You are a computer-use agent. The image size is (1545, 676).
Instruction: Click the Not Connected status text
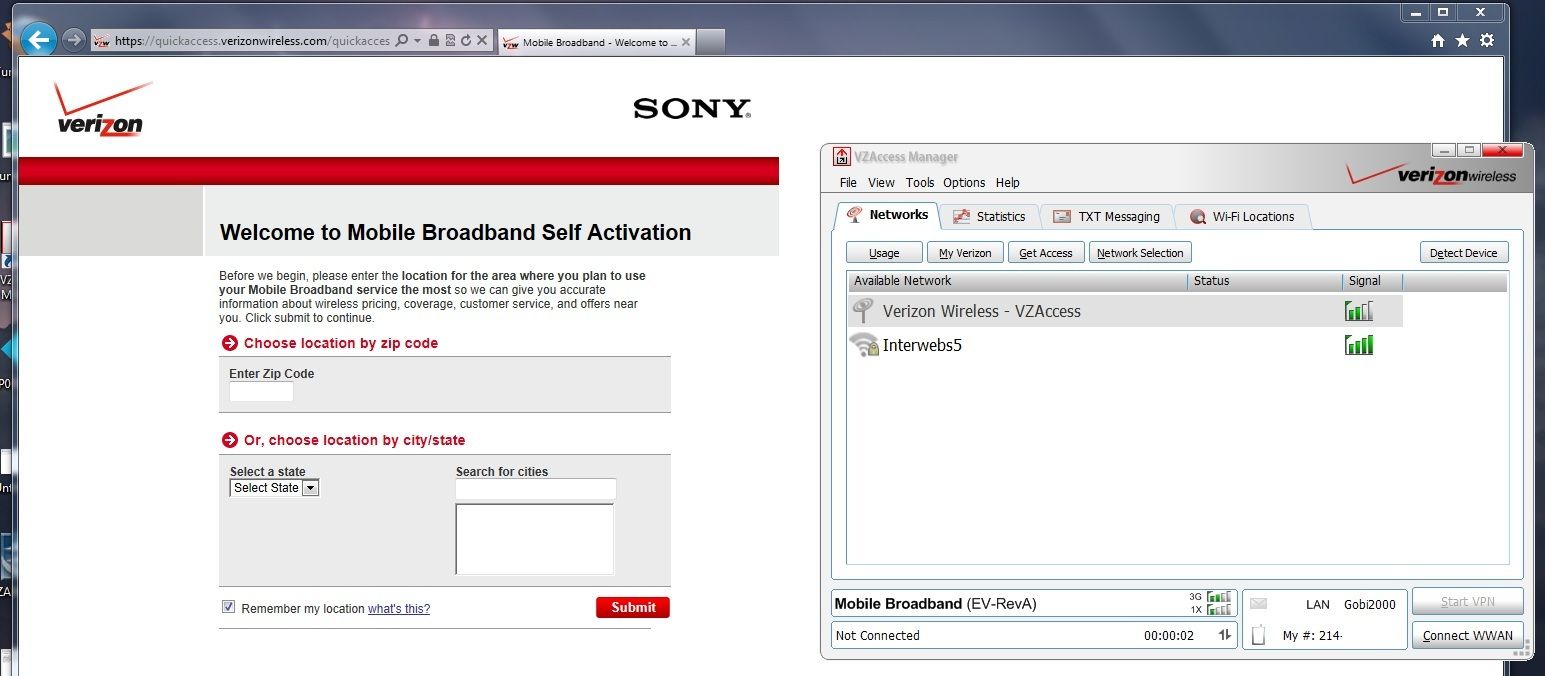click(878, 635)
